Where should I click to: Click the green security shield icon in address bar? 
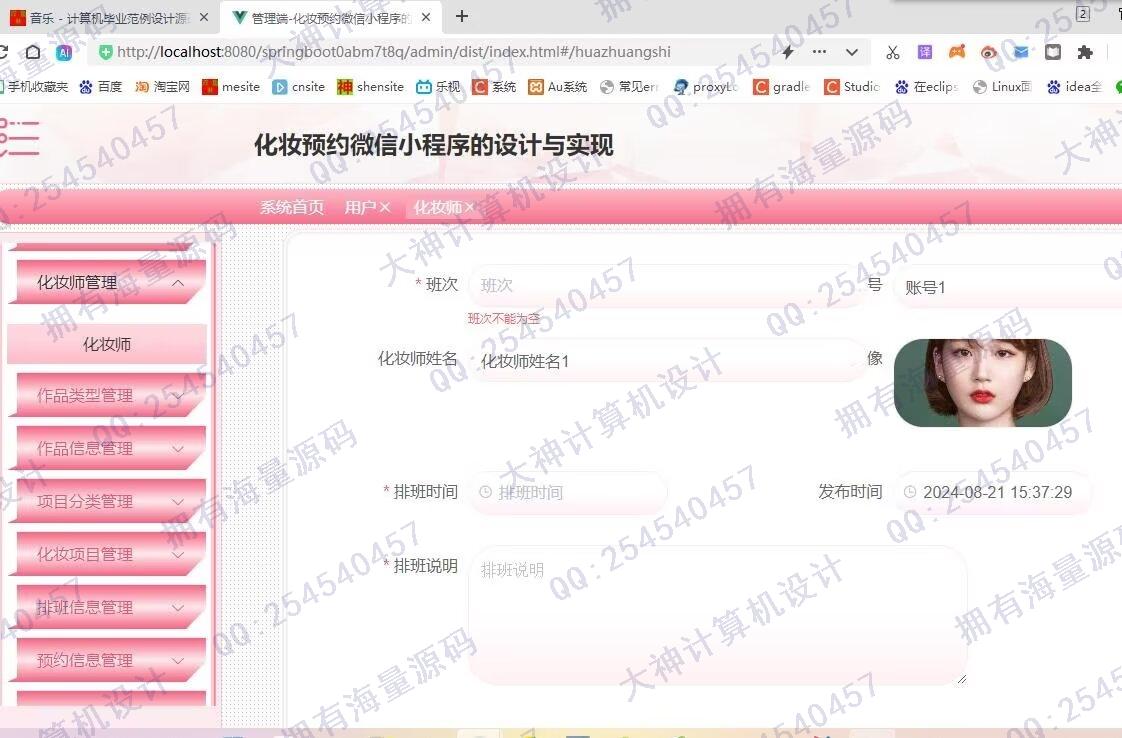[105, 52]
